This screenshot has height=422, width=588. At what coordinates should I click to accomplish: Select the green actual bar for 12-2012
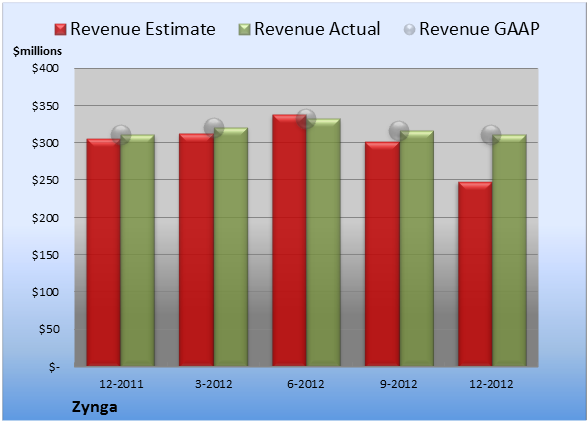[x=509, y=251]
